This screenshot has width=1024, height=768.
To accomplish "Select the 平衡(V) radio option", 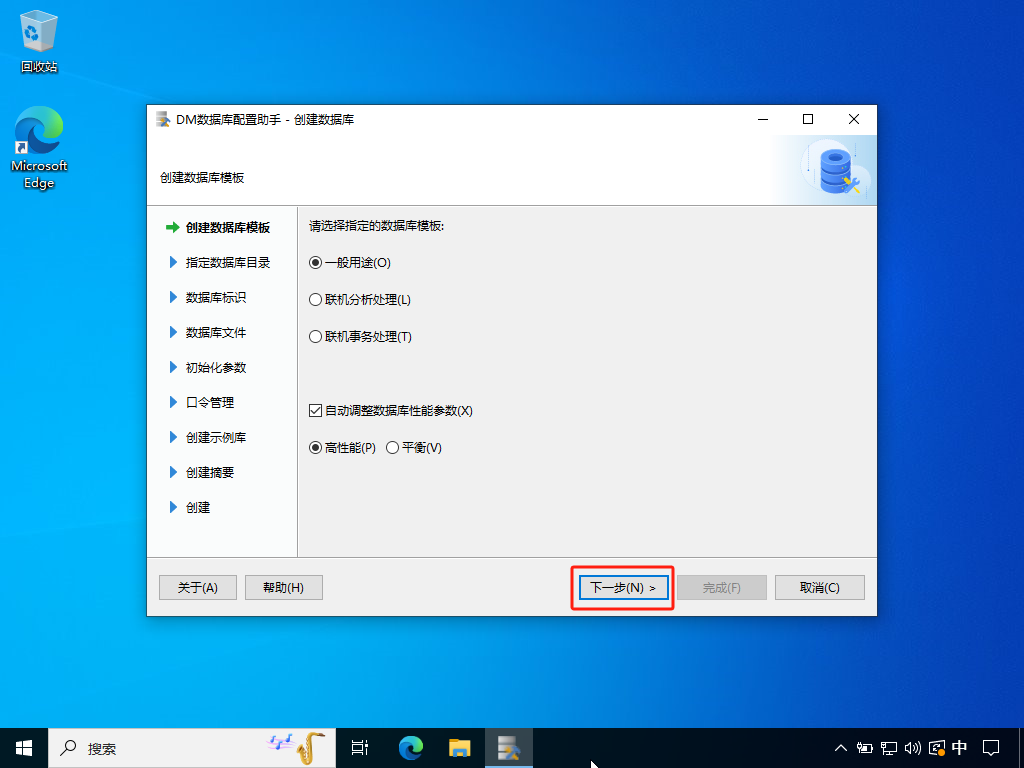I will [414, 448].
